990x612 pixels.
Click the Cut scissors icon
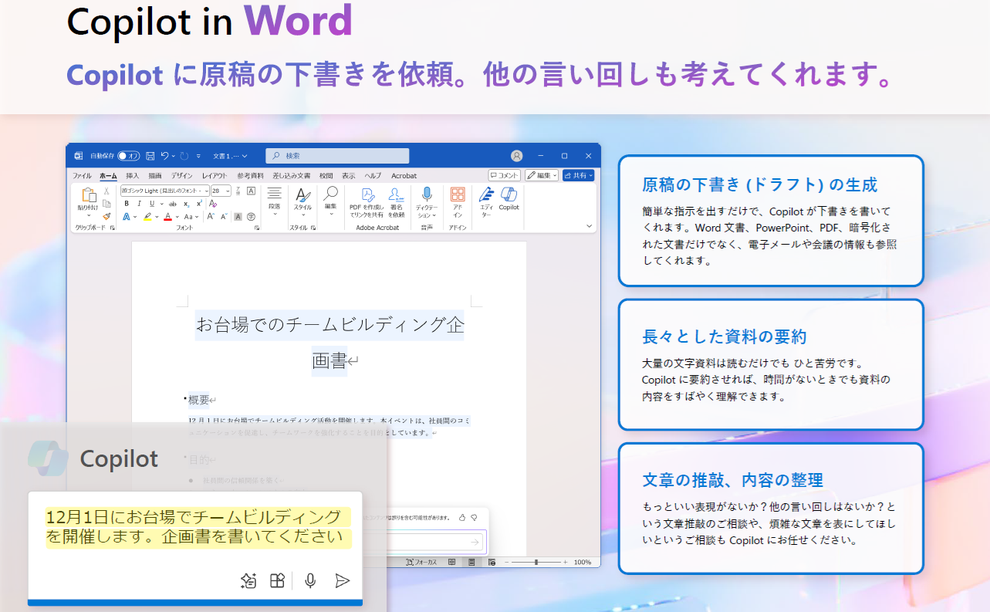[107, 191]
